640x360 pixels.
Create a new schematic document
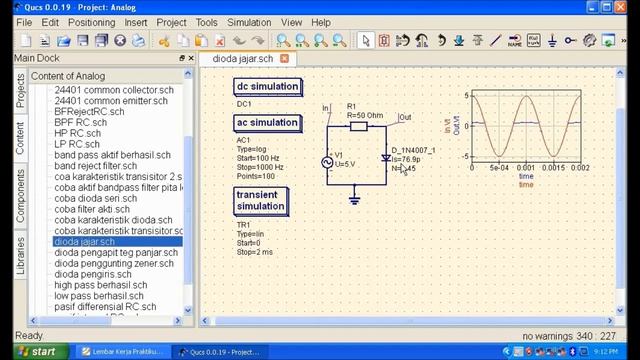click(26, 40)
